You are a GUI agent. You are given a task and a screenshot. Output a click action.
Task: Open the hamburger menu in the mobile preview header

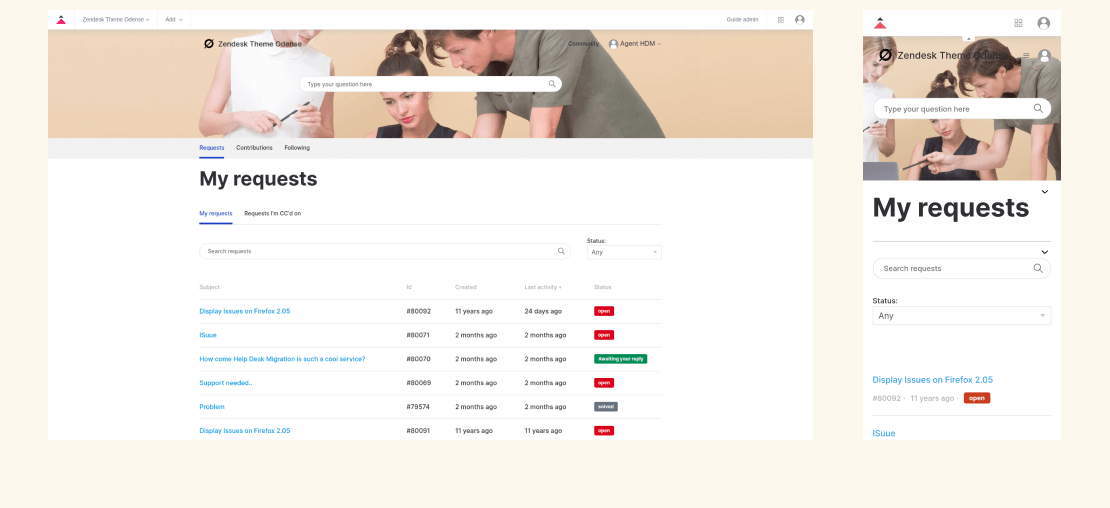pos(1026,56)
